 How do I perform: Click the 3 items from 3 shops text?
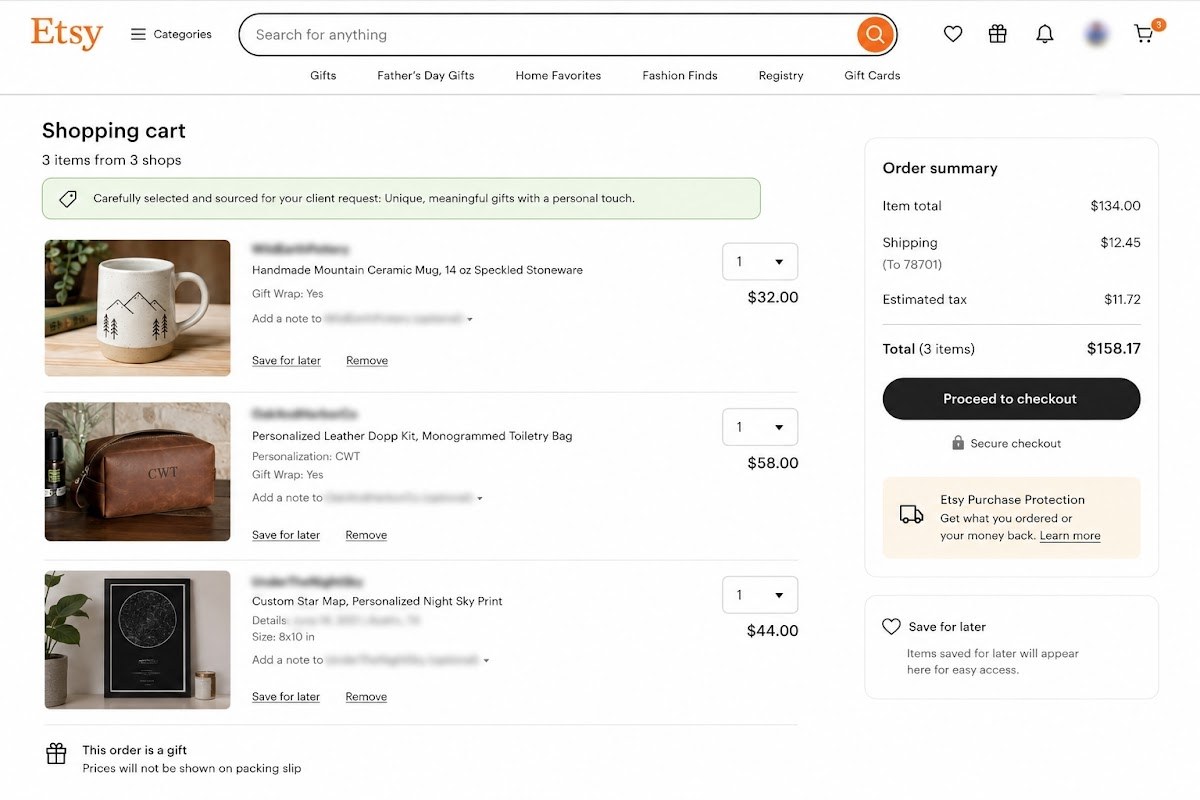[x=112, y=160]
